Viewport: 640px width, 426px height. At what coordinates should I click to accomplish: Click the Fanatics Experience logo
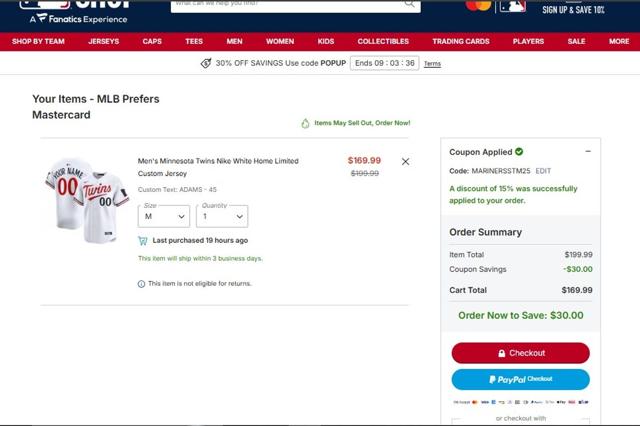(x=78, y=19)
